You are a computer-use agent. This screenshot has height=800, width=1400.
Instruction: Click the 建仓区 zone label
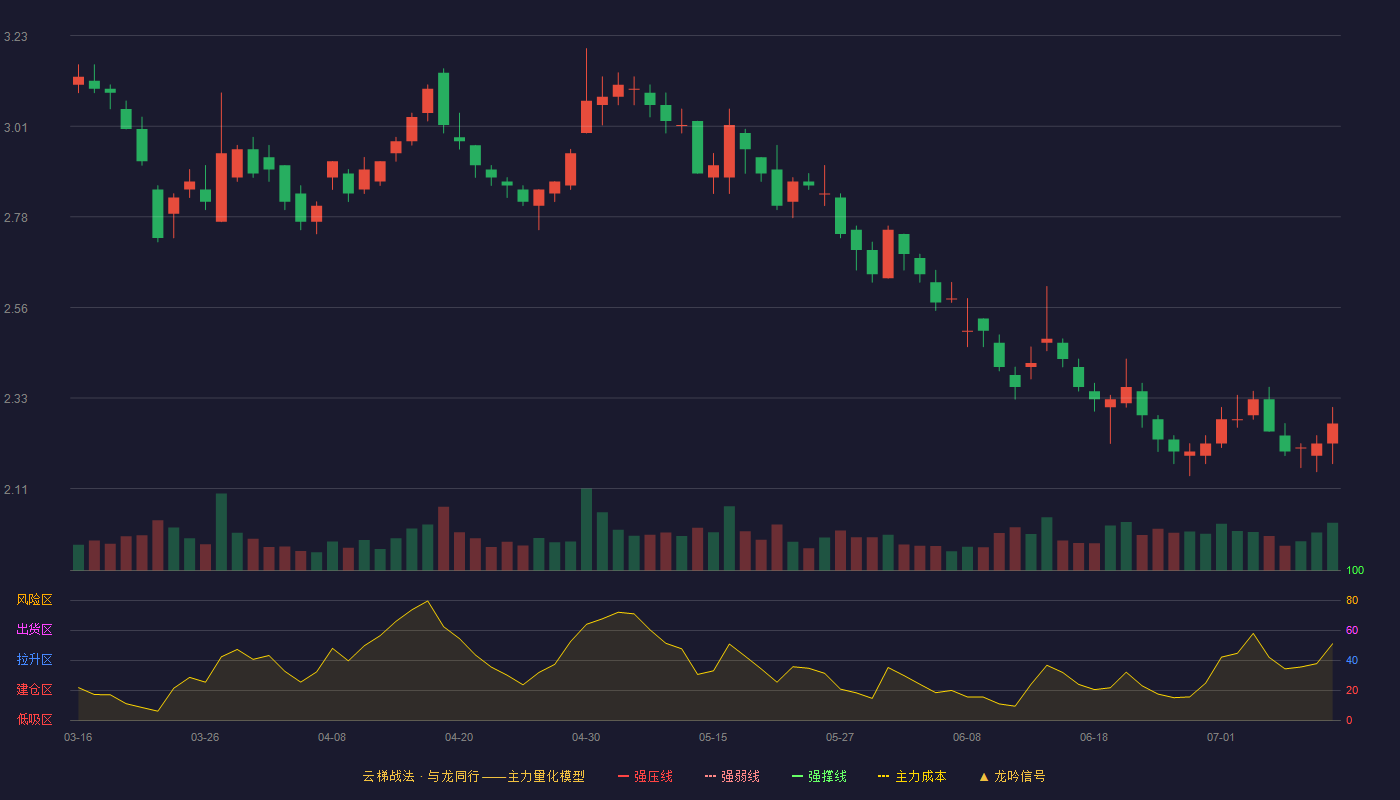pyautogui.click(x=34, y=690)
